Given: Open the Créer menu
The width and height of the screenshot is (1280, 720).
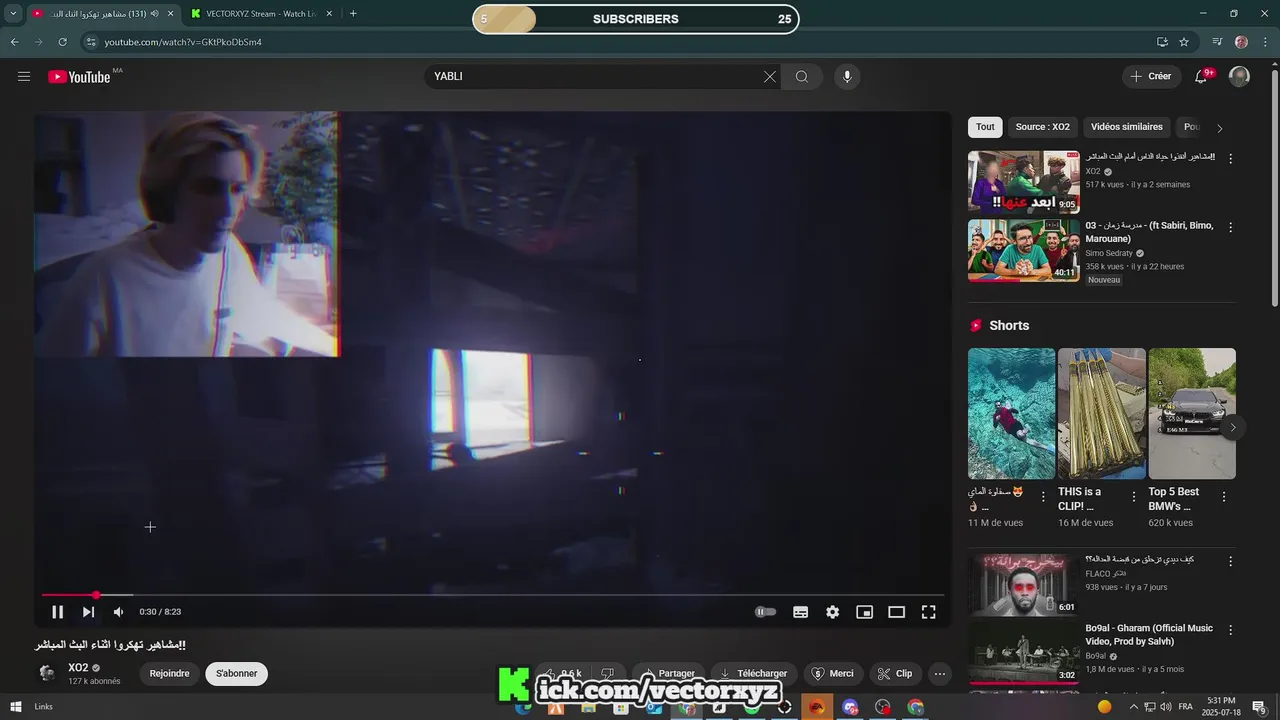Looking at the screenshot, I should (1150, 77).
